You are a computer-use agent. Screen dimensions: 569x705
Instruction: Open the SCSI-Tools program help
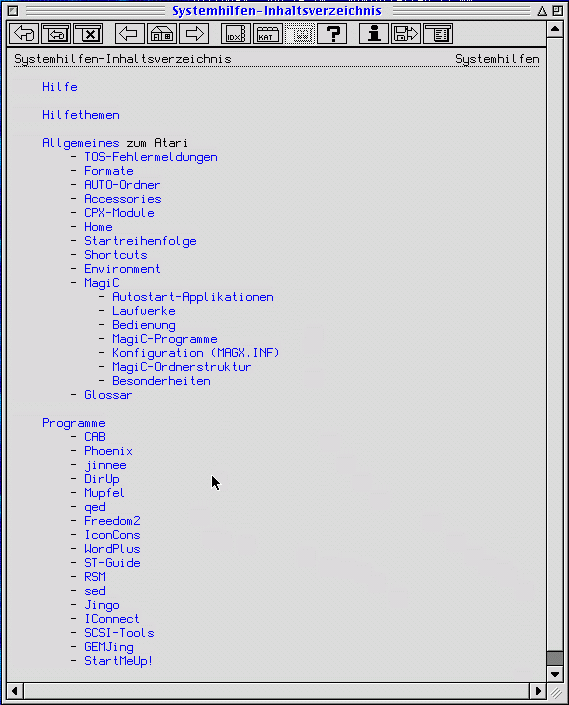click(x=120, y=633)
